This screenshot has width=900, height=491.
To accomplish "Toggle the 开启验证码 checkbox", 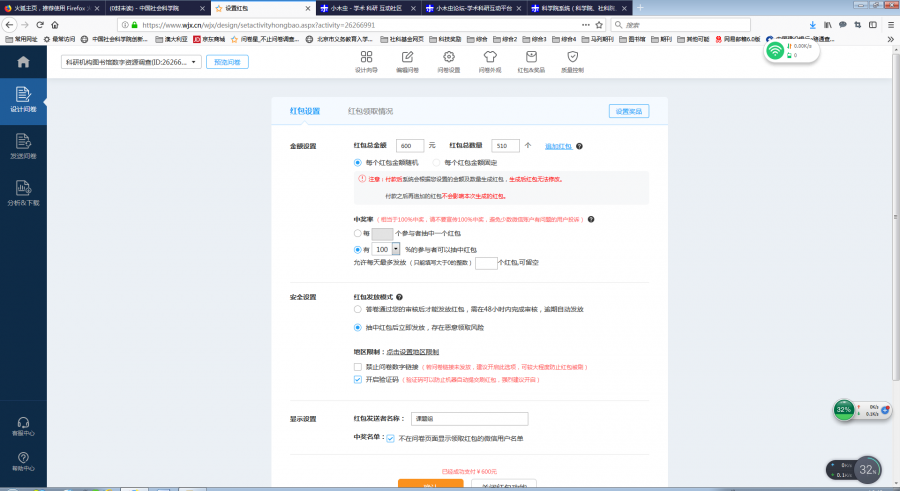I will 359,380.
